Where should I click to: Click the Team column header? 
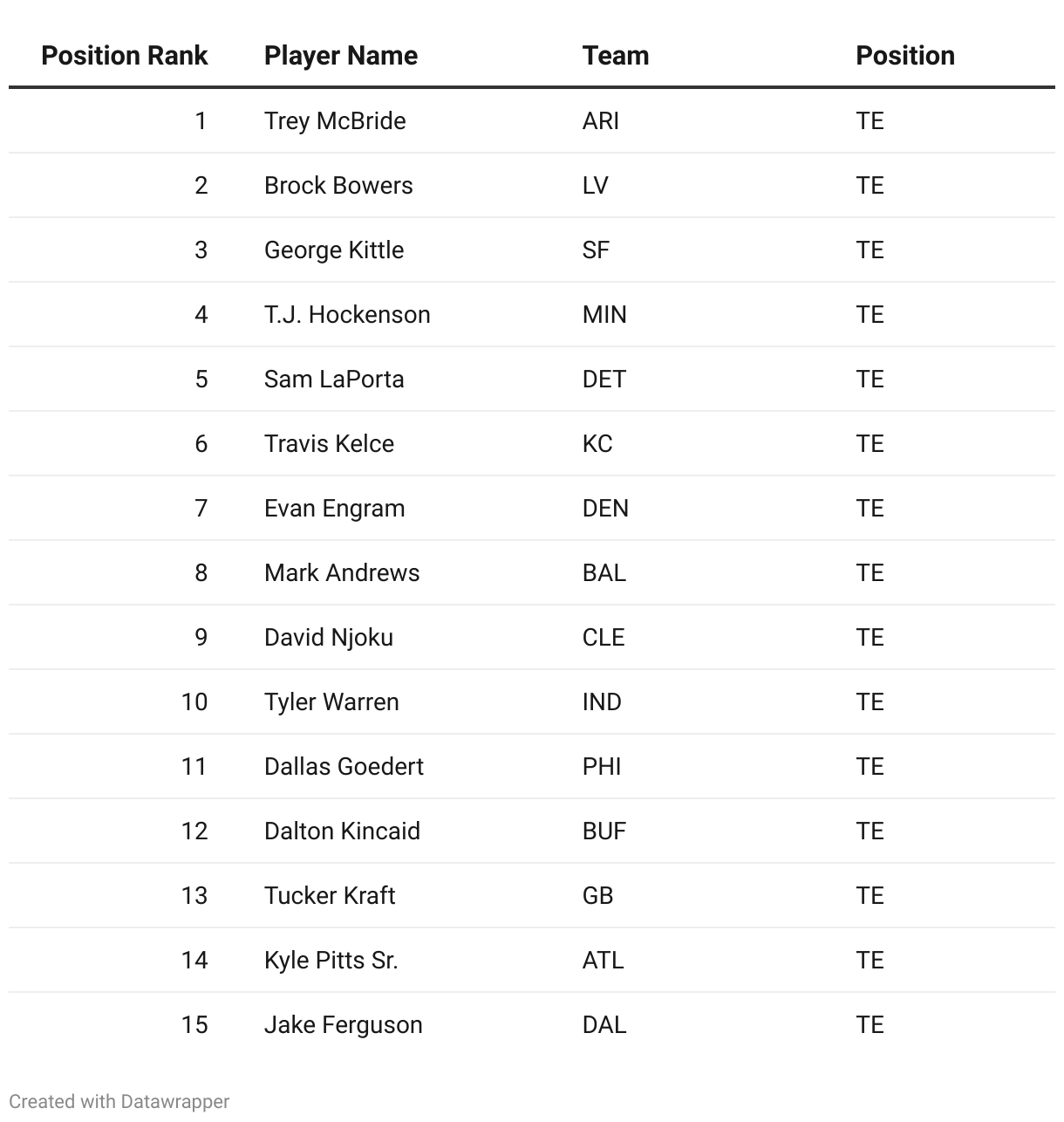pos(615,56)
